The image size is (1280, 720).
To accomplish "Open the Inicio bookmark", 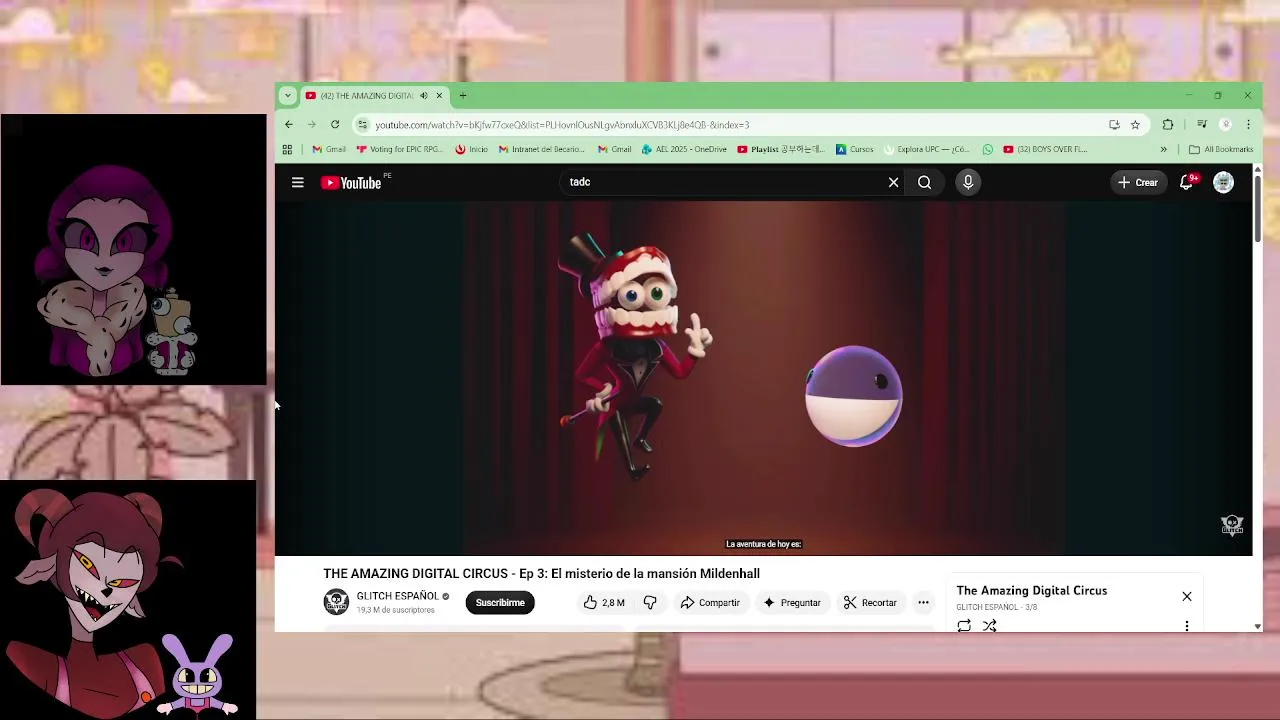I will (x=471, y=149).
